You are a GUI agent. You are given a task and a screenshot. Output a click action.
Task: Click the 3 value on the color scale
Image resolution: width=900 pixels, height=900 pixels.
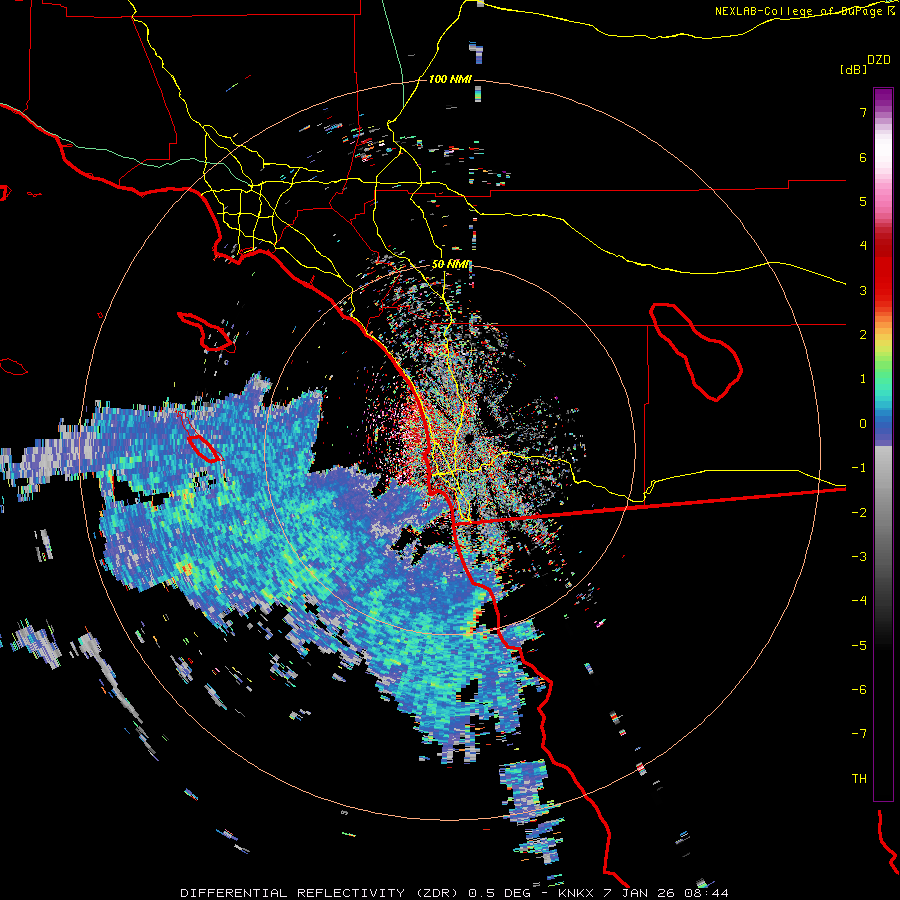tap(863, 290)
